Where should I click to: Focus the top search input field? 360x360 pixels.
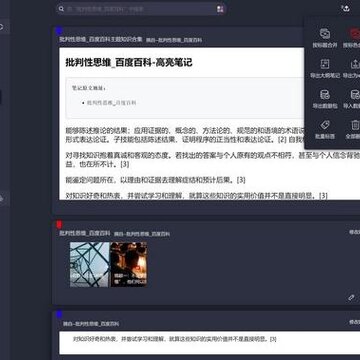140,9
